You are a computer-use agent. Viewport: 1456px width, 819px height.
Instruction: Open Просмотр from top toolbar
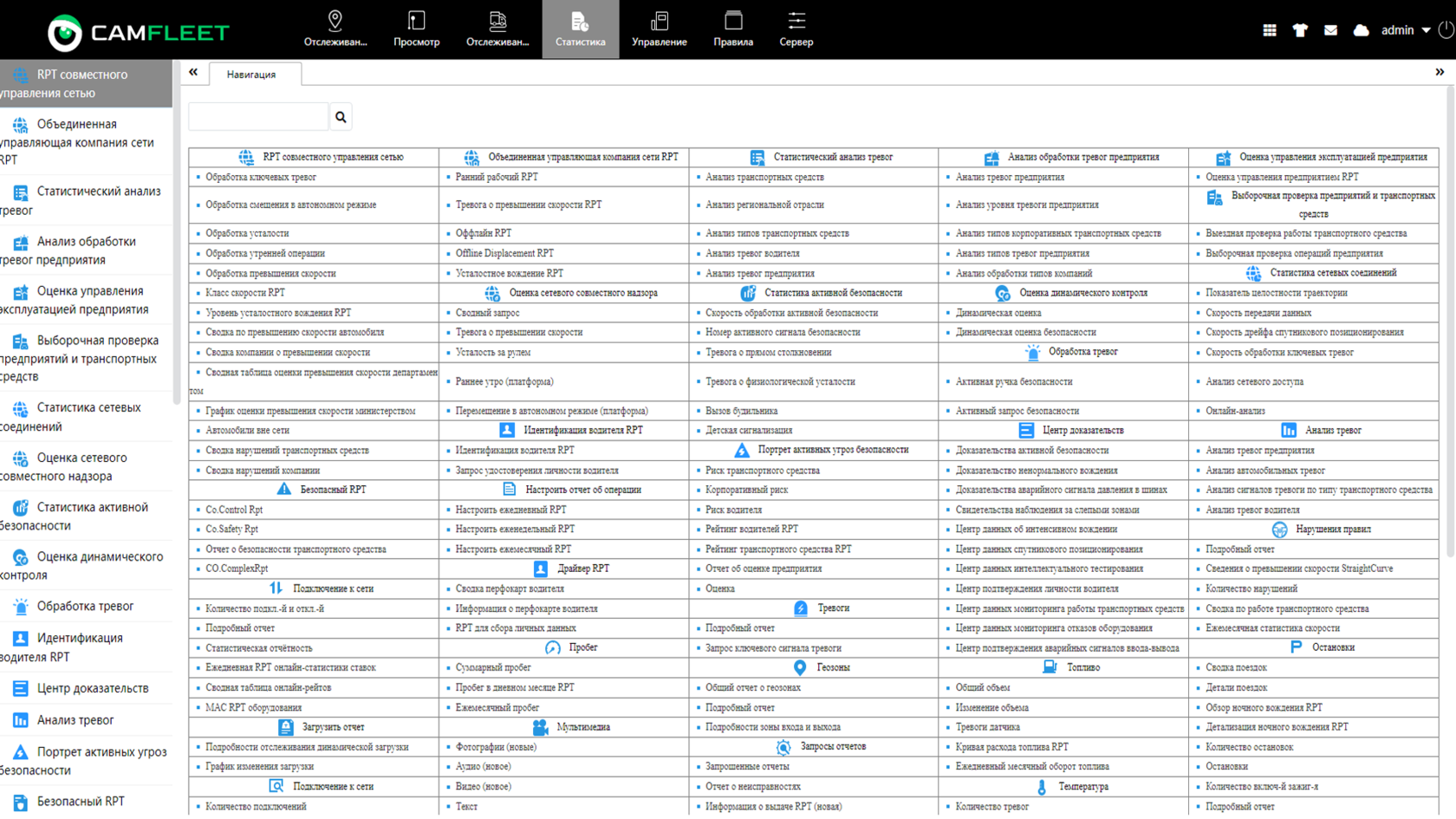click(x=416, y=29)
